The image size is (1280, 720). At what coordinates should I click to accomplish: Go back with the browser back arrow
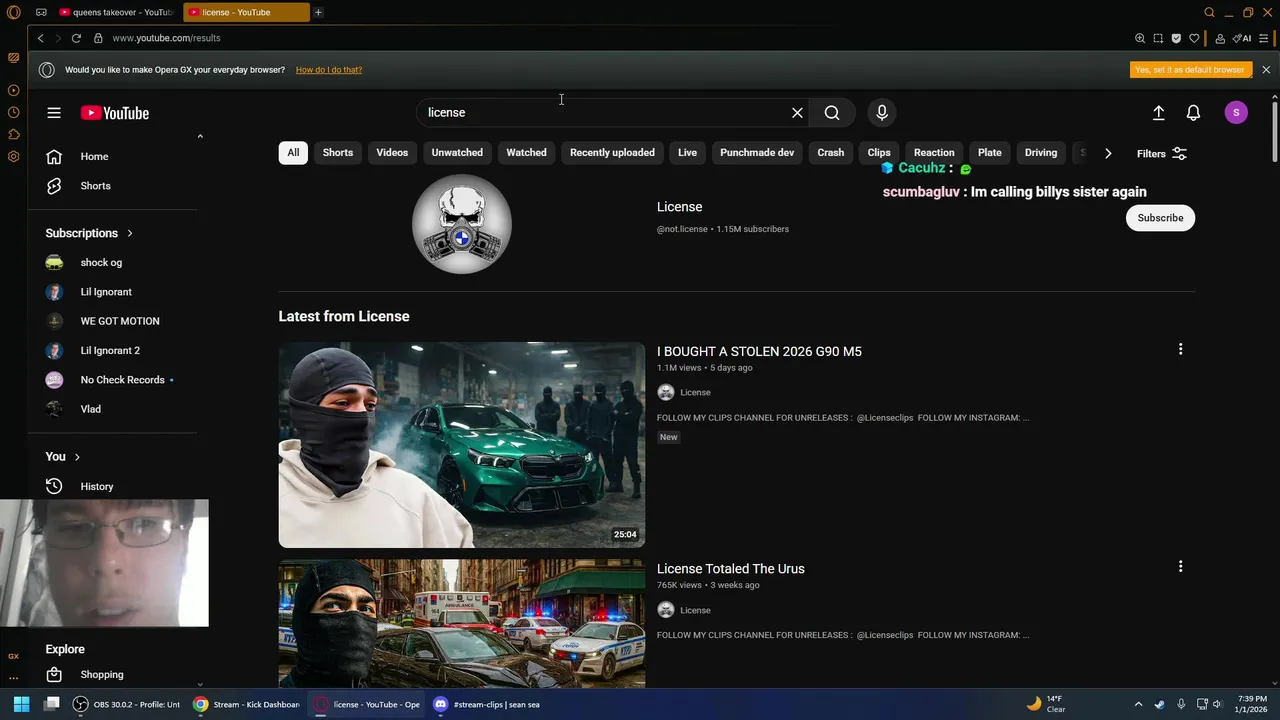40,38
